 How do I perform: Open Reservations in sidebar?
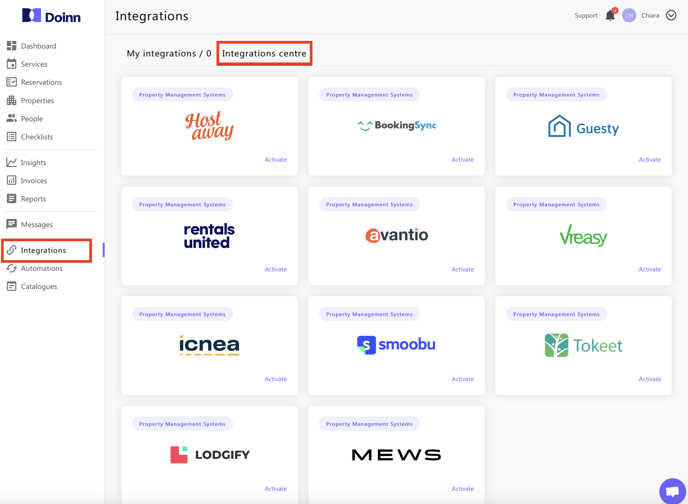(x=42, y=82)
